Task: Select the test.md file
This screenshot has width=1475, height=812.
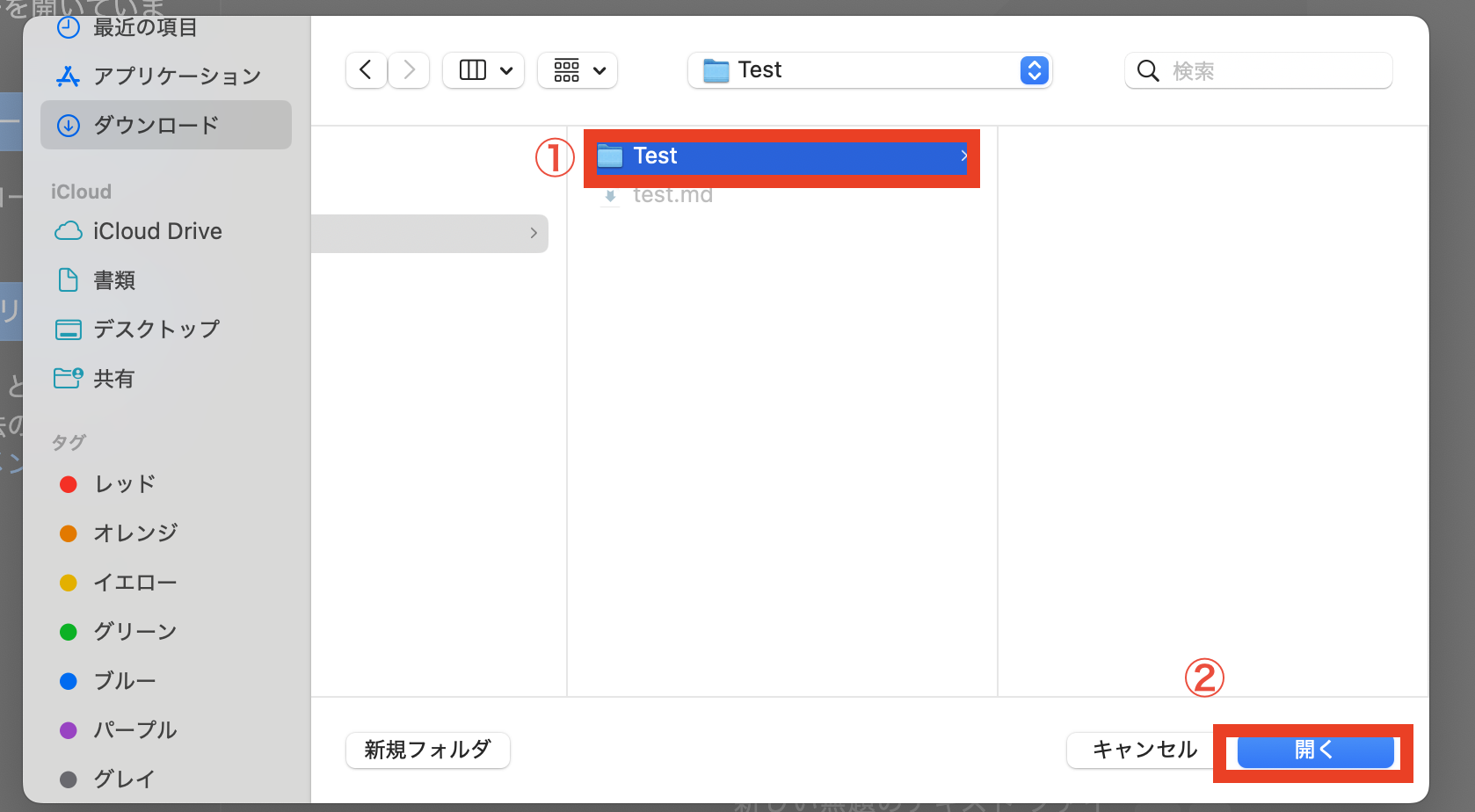Action: point(673,194)
